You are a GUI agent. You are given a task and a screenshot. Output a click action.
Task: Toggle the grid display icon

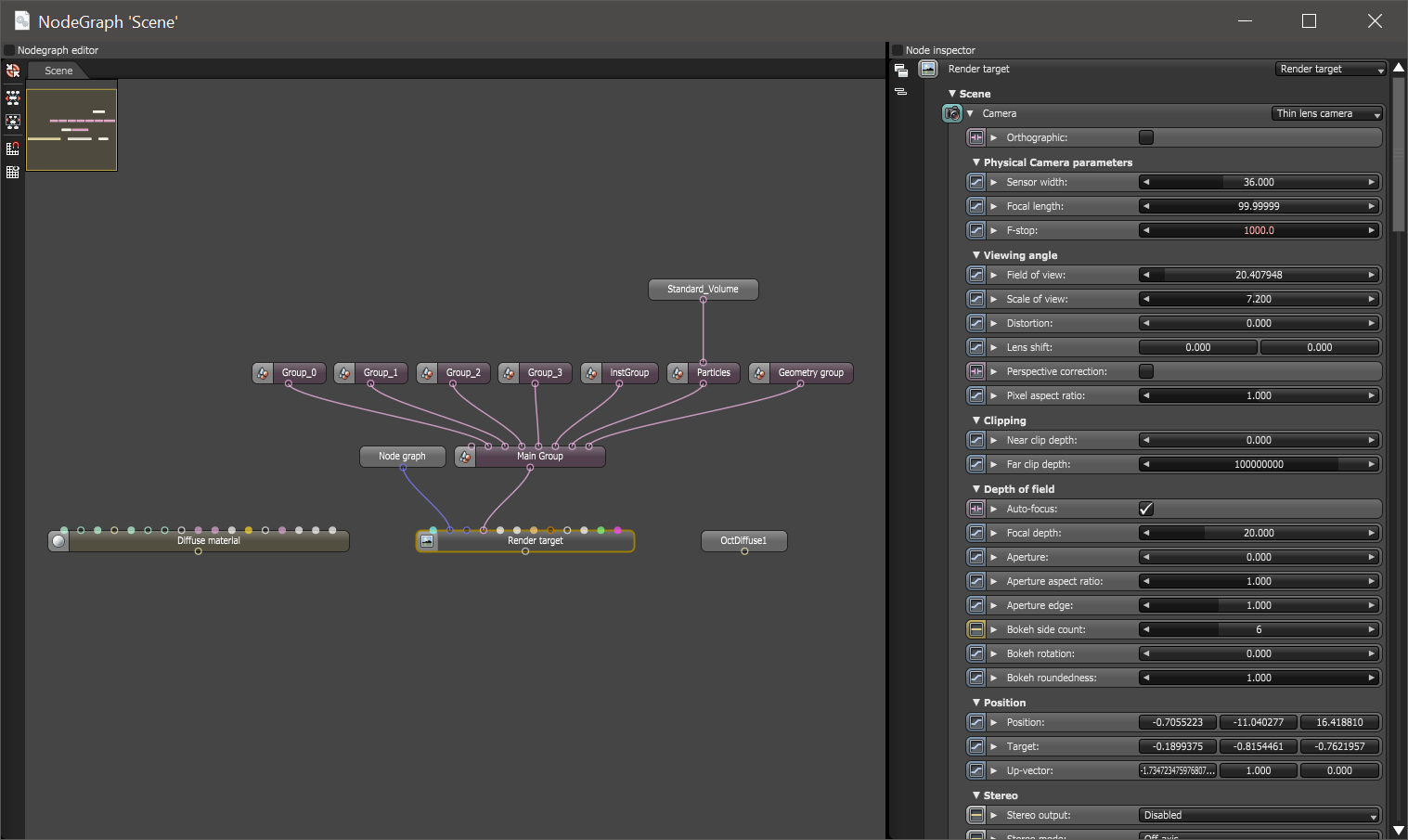pos(13,173)
